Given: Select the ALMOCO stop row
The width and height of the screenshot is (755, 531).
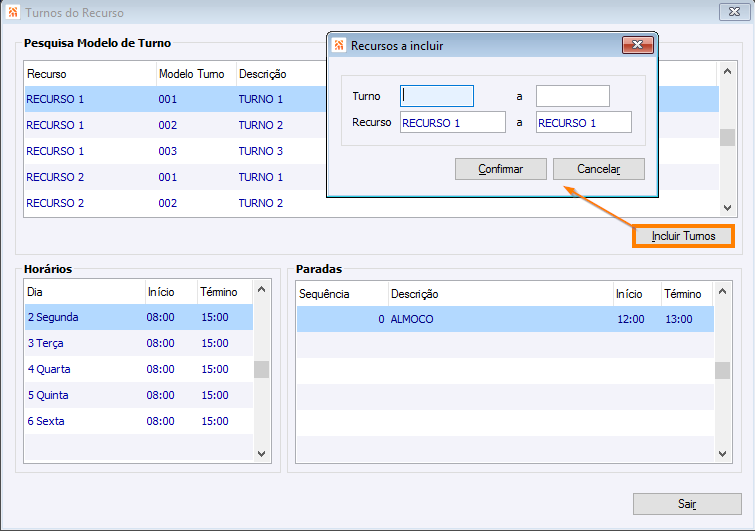Looking at the screenshot, I should (x=505, y=319).
